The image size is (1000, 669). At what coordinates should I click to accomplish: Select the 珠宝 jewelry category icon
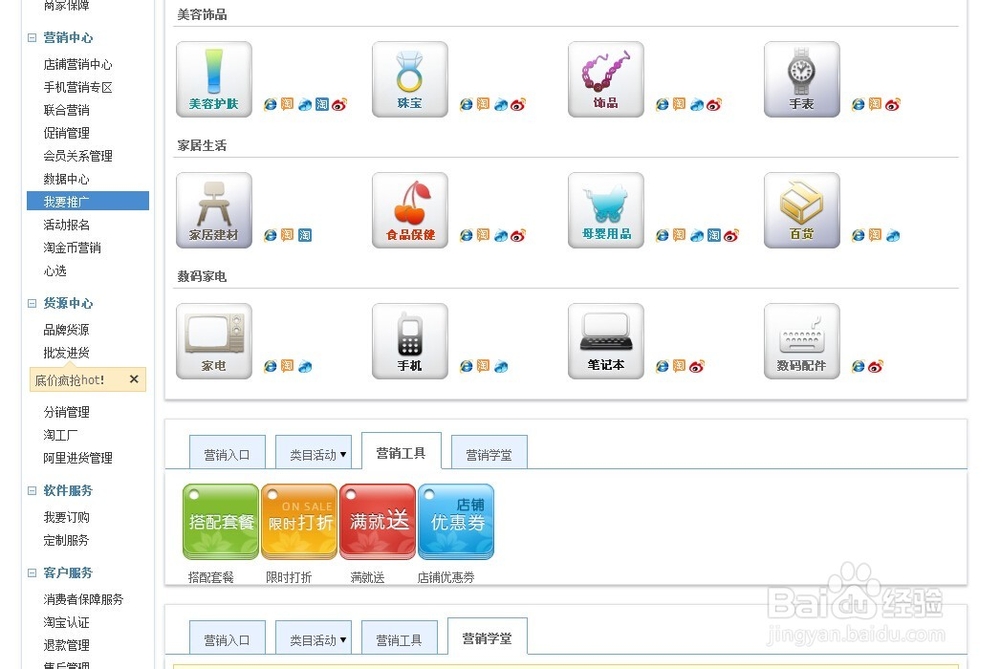409,78
